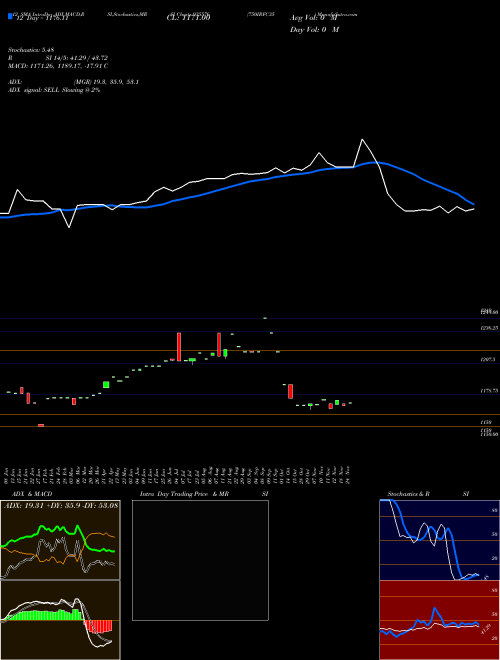The height and width of the screenshot is (660, 500).
Task: Select the 'Avg Vol: 0 M' label
Action: [x=314, y=18]
